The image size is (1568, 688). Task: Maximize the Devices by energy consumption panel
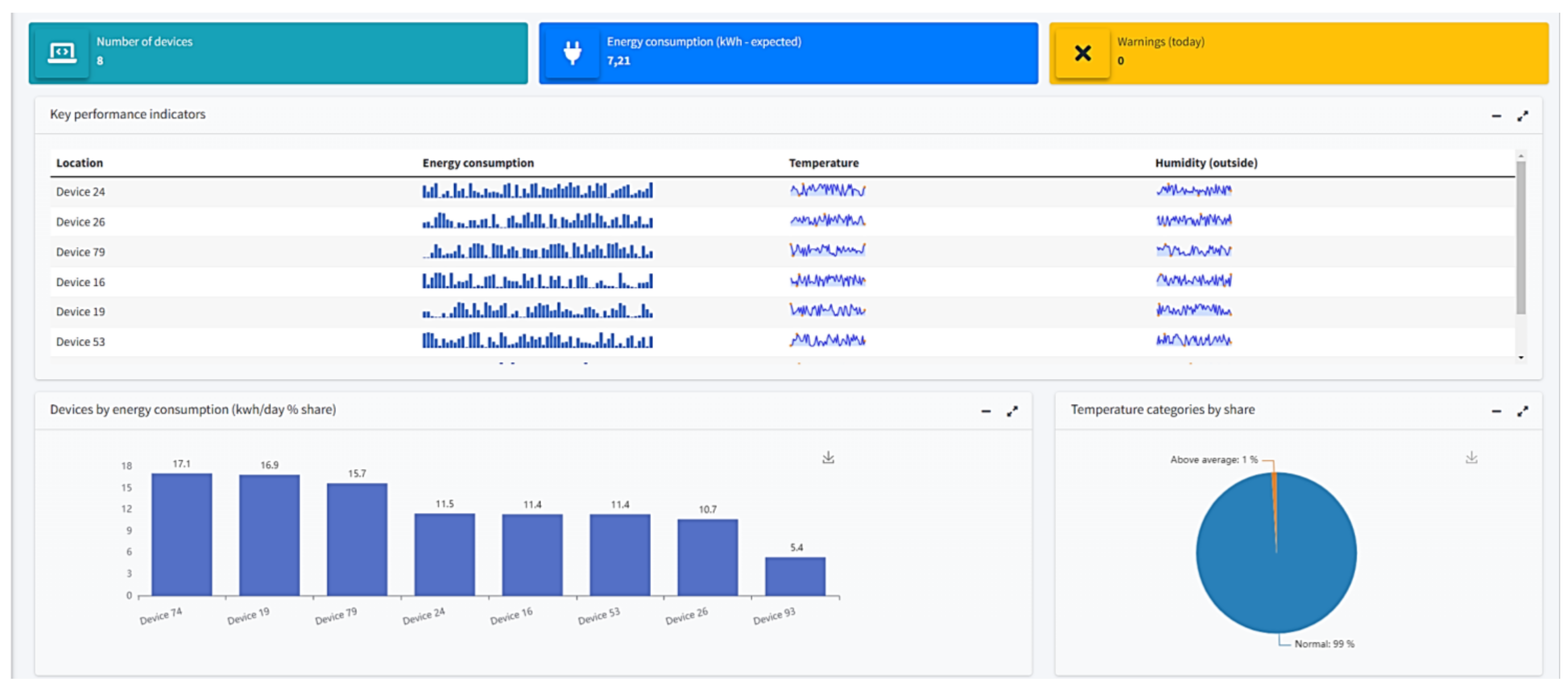pos(1012,412)
